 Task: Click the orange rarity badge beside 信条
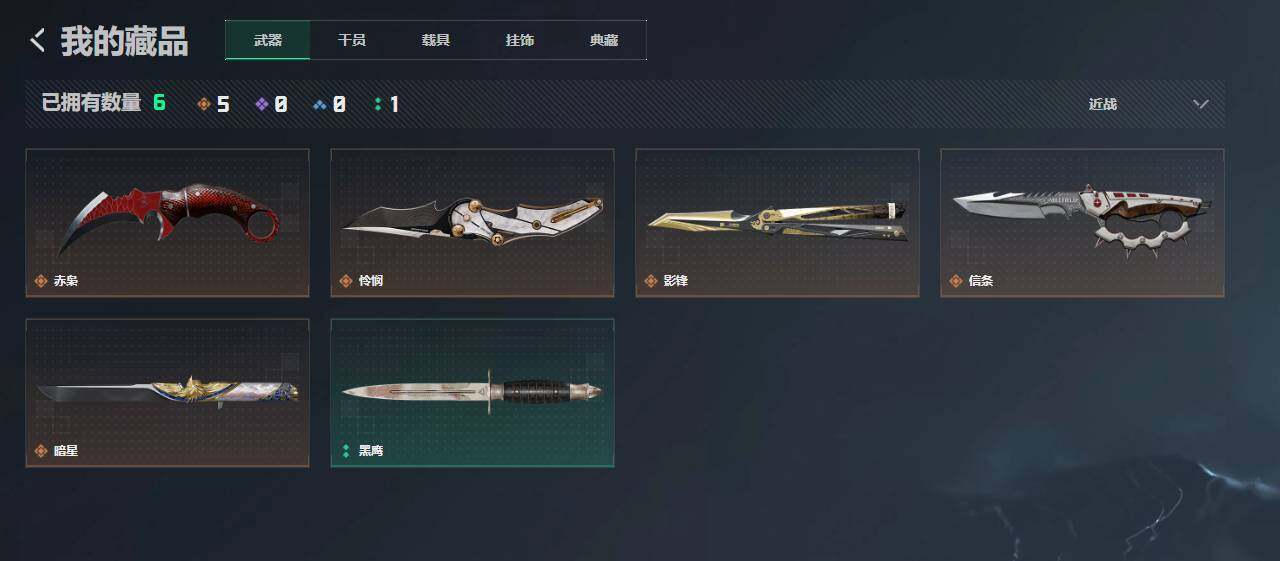[956, 281]
